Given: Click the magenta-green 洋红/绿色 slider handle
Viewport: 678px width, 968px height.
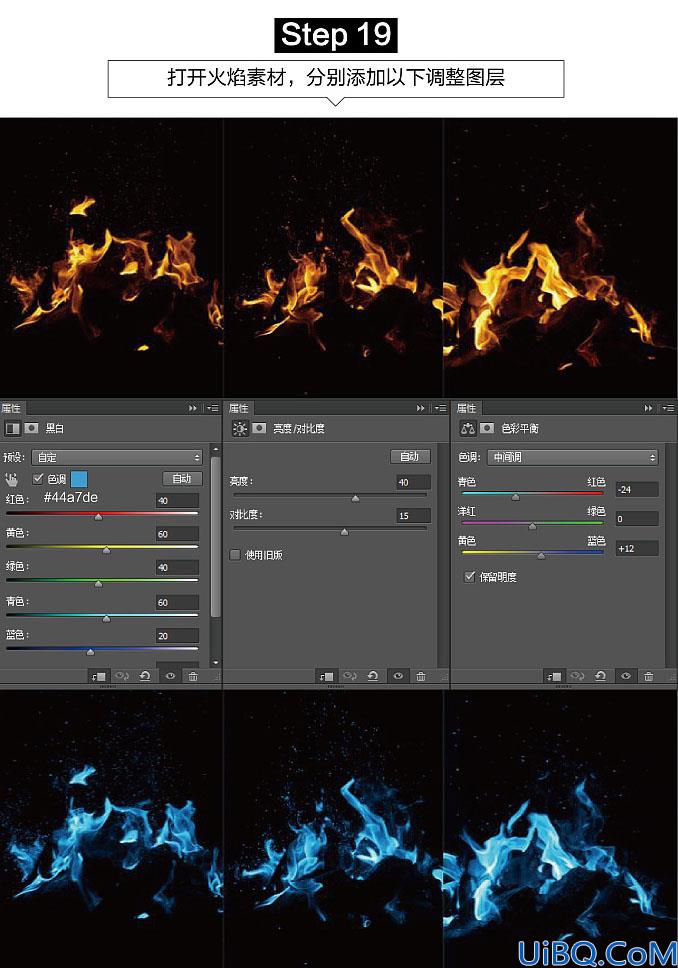Looking at the screenshot, I should click(532, 527).
